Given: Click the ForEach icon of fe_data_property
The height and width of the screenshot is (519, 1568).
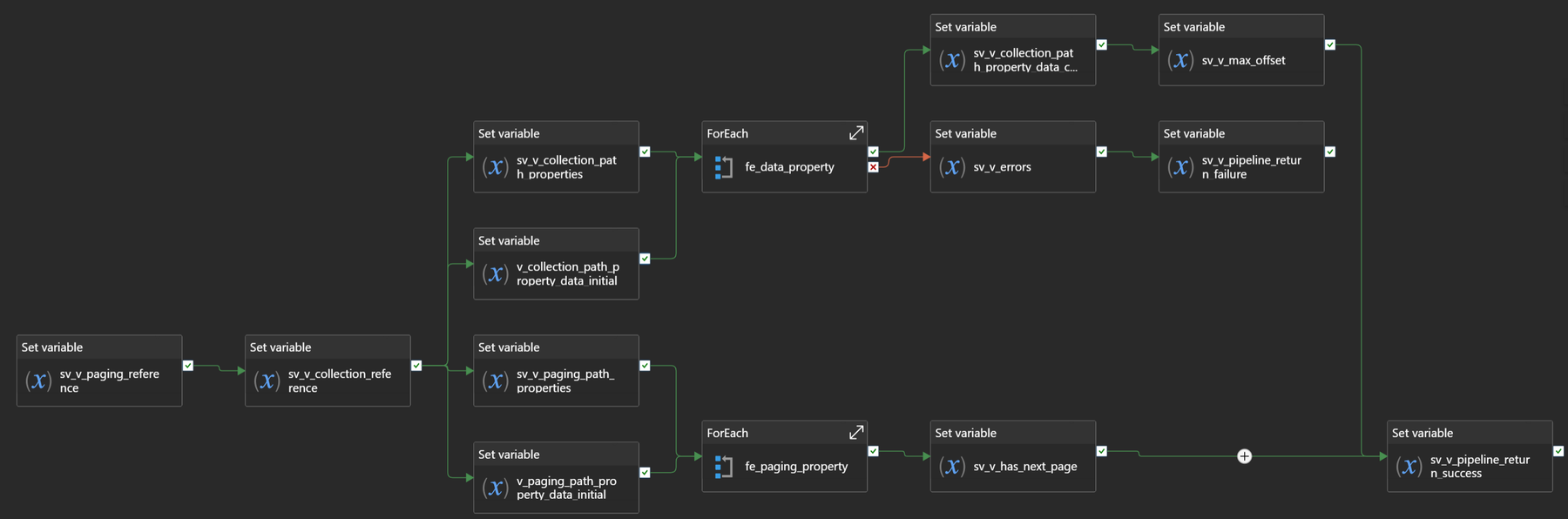Looking at the screenshot, I should click(x=723, y=167).
